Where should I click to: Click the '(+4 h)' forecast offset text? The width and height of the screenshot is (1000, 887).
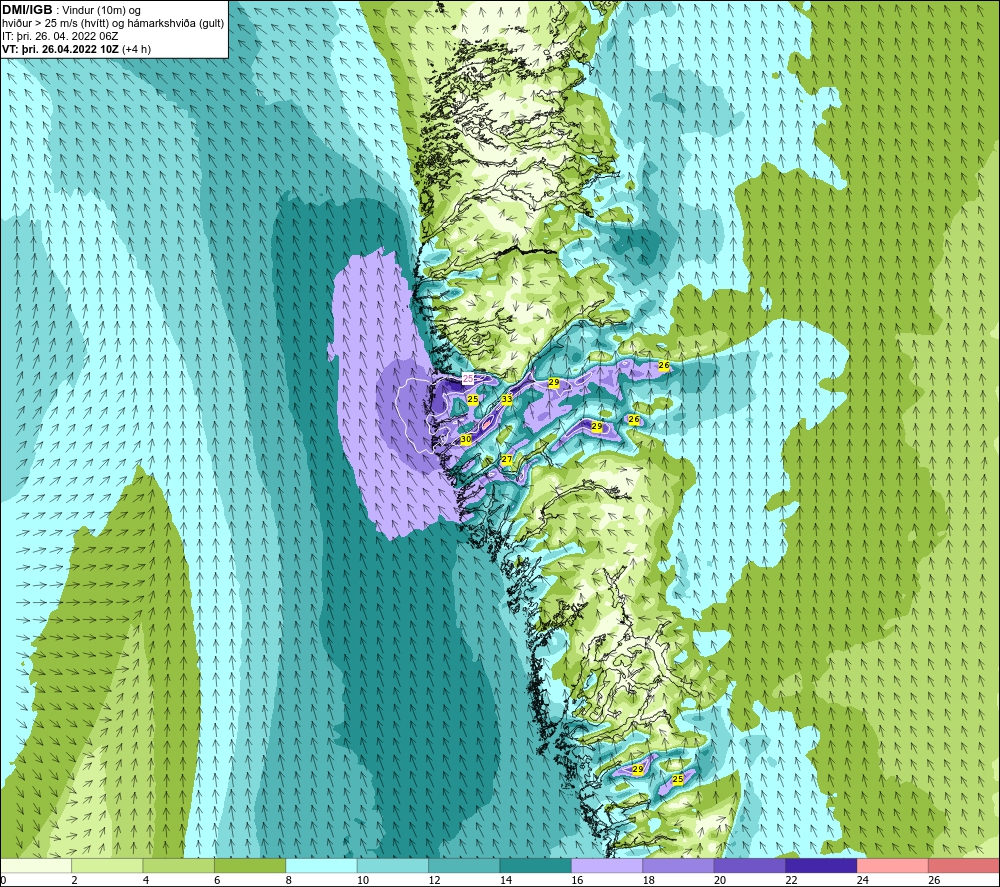(136, 49)
